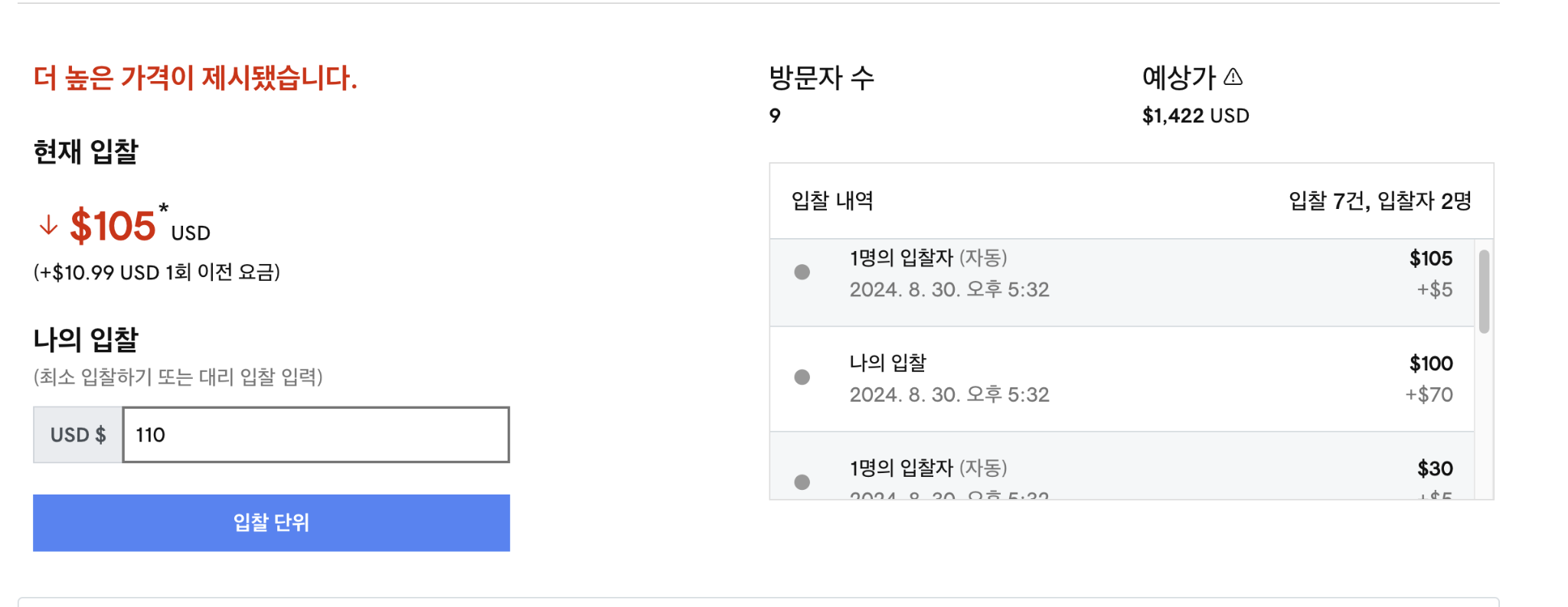Click the 더 높은 가격이 제시됐습니다 outbid message
Image resolution: width=1568 pixels, height=607 pixels.
tap(195, 77)
